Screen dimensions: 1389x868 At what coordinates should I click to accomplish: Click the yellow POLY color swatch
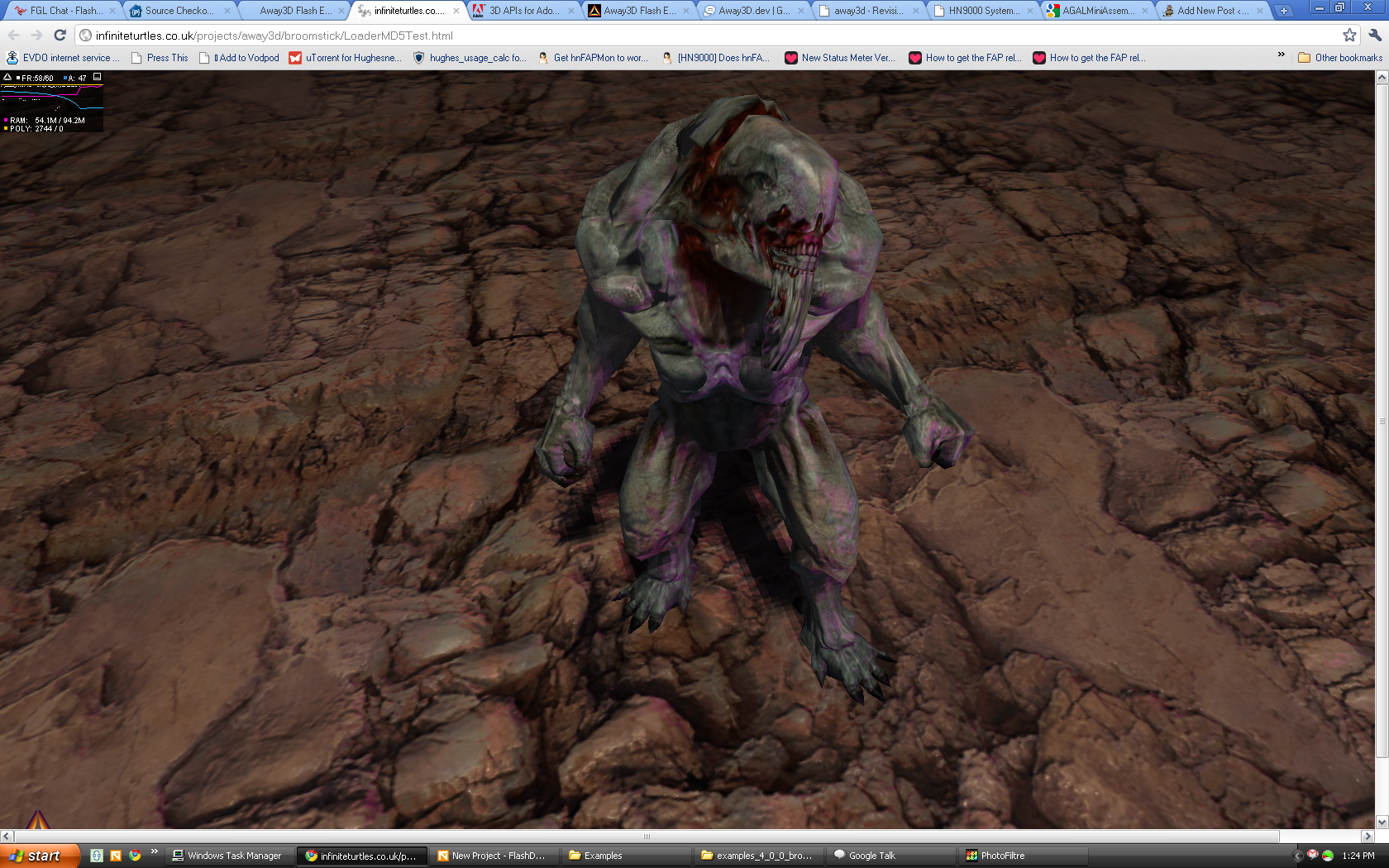pyautogui.click(x=4, y=129)
